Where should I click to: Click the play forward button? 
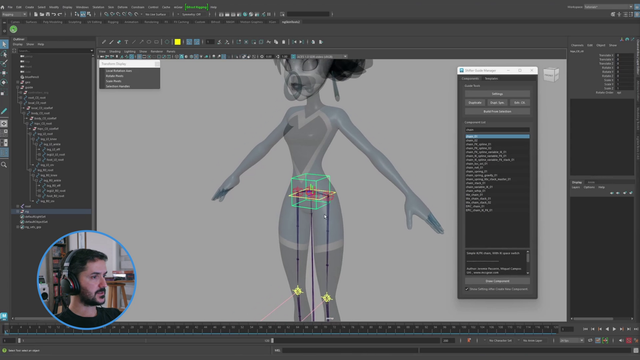pos(614,329)
